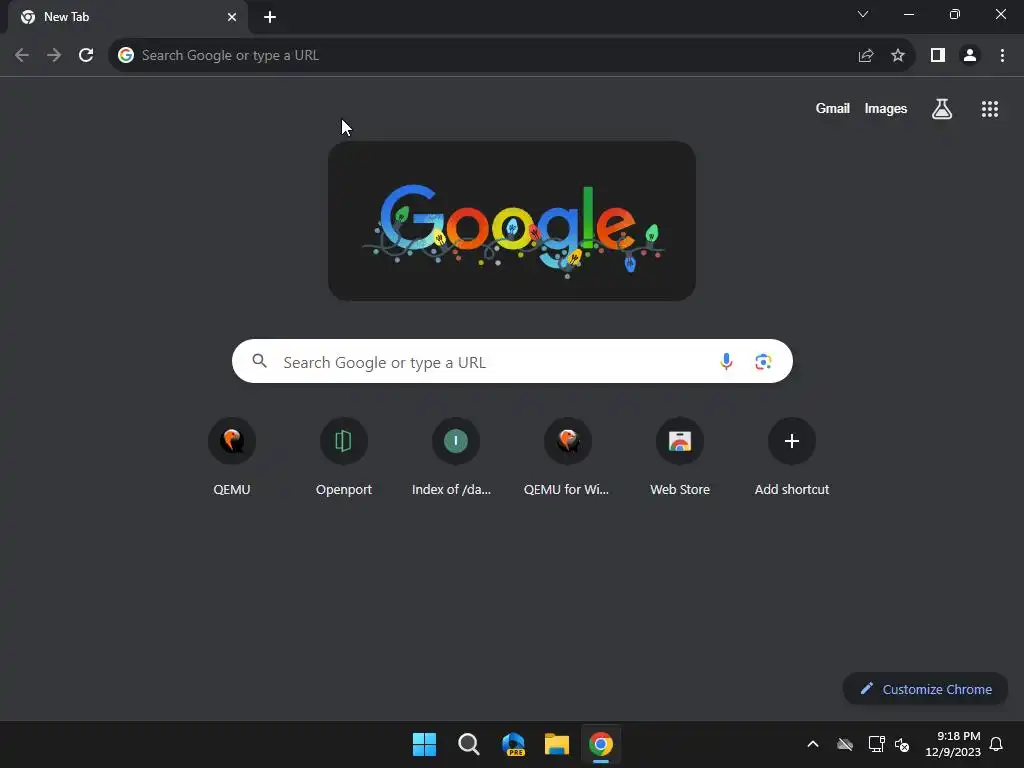Click the share this page icon
This screenshot has width=1024, height=768.
point(866,56)
